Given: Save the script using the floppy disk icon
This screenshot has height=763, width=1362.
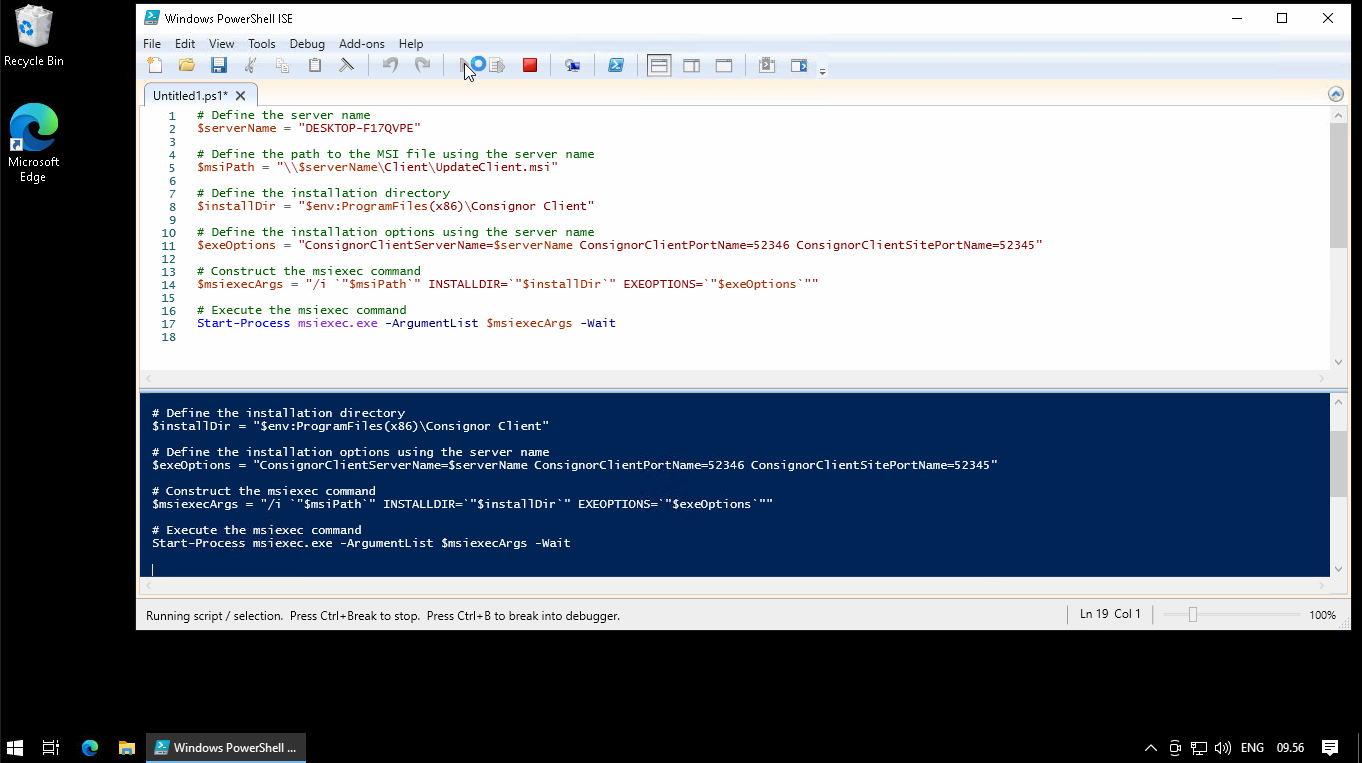Looking at the screenshot, I should coord(219,66).
